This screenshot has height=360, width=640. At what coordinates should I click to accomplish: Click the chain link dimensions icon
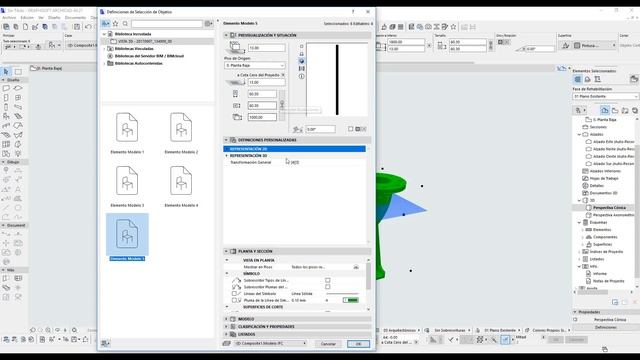coord(282,104)
